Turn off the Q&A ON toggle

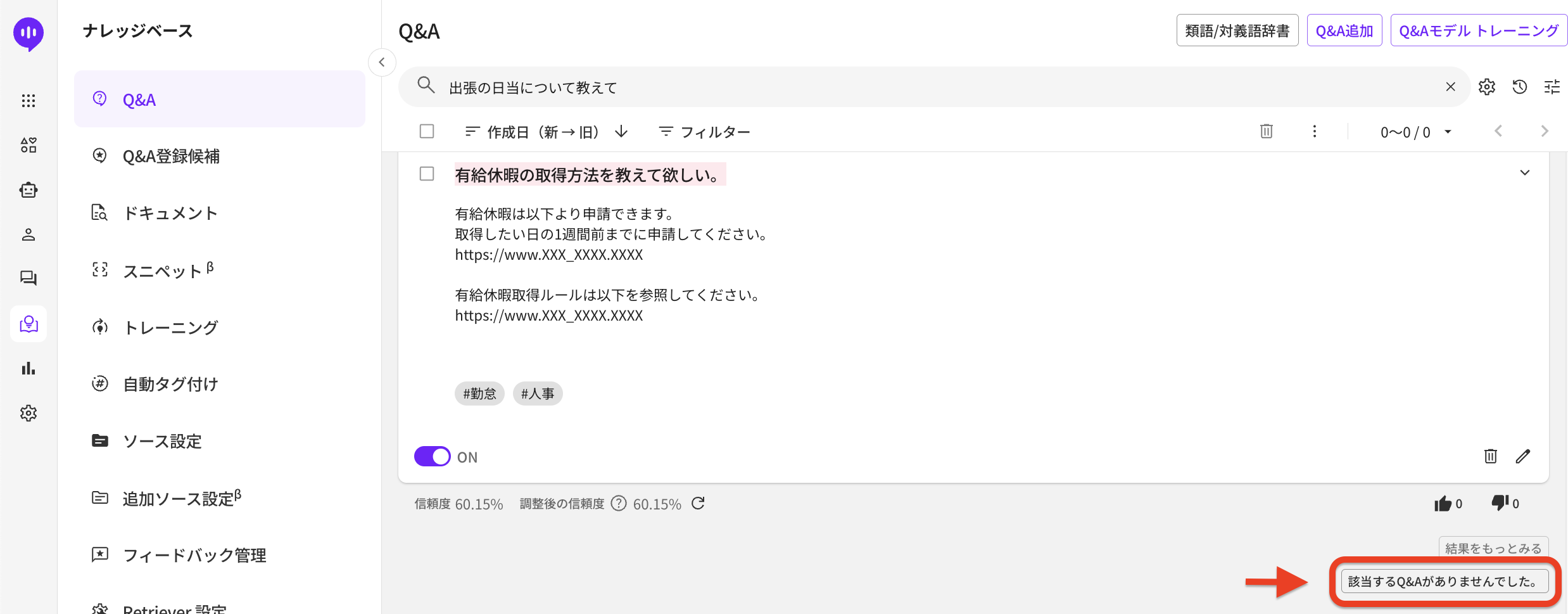click(432, 456)
